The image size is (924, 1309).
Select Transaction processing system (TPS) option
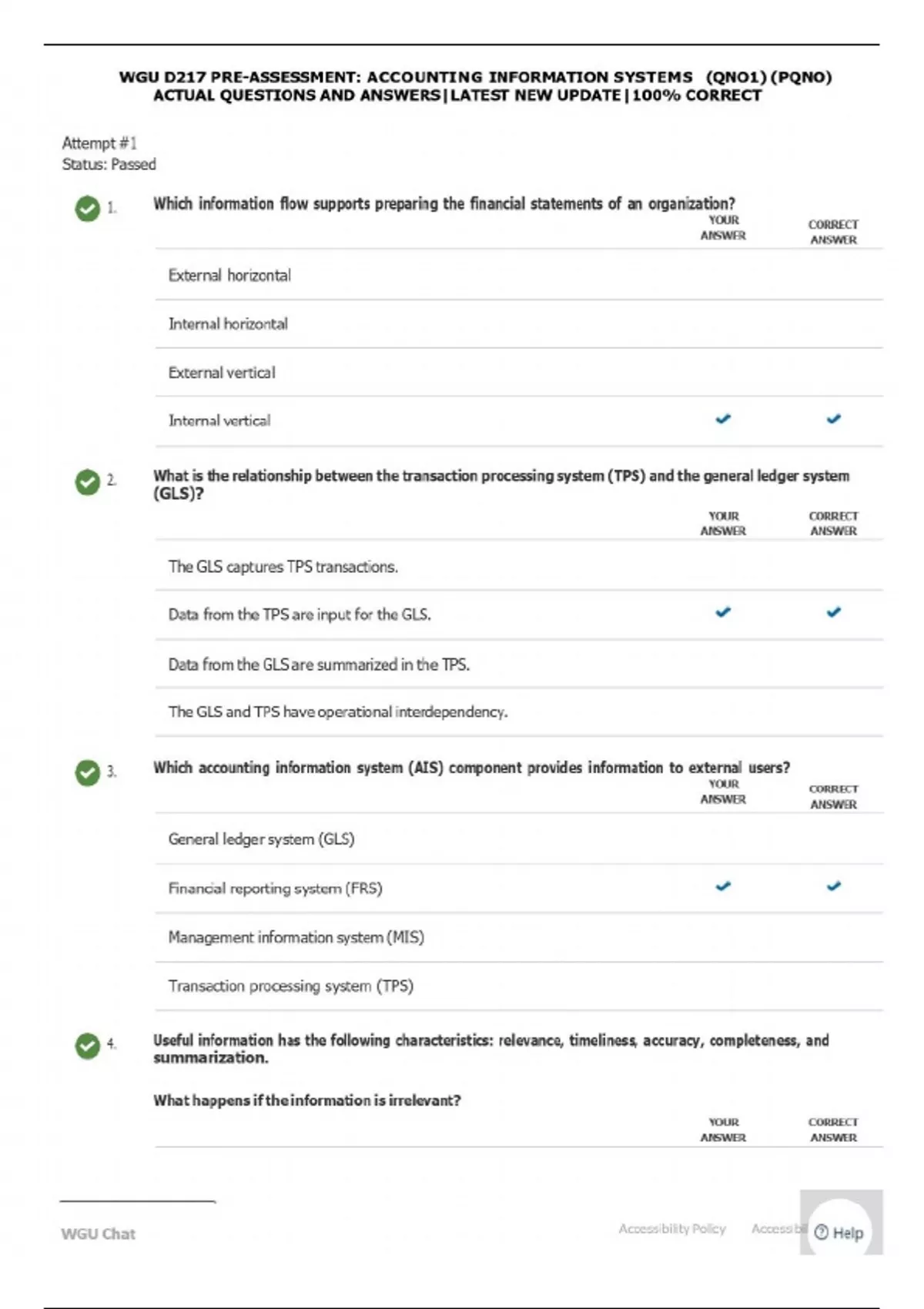click(x=290, y=986)
